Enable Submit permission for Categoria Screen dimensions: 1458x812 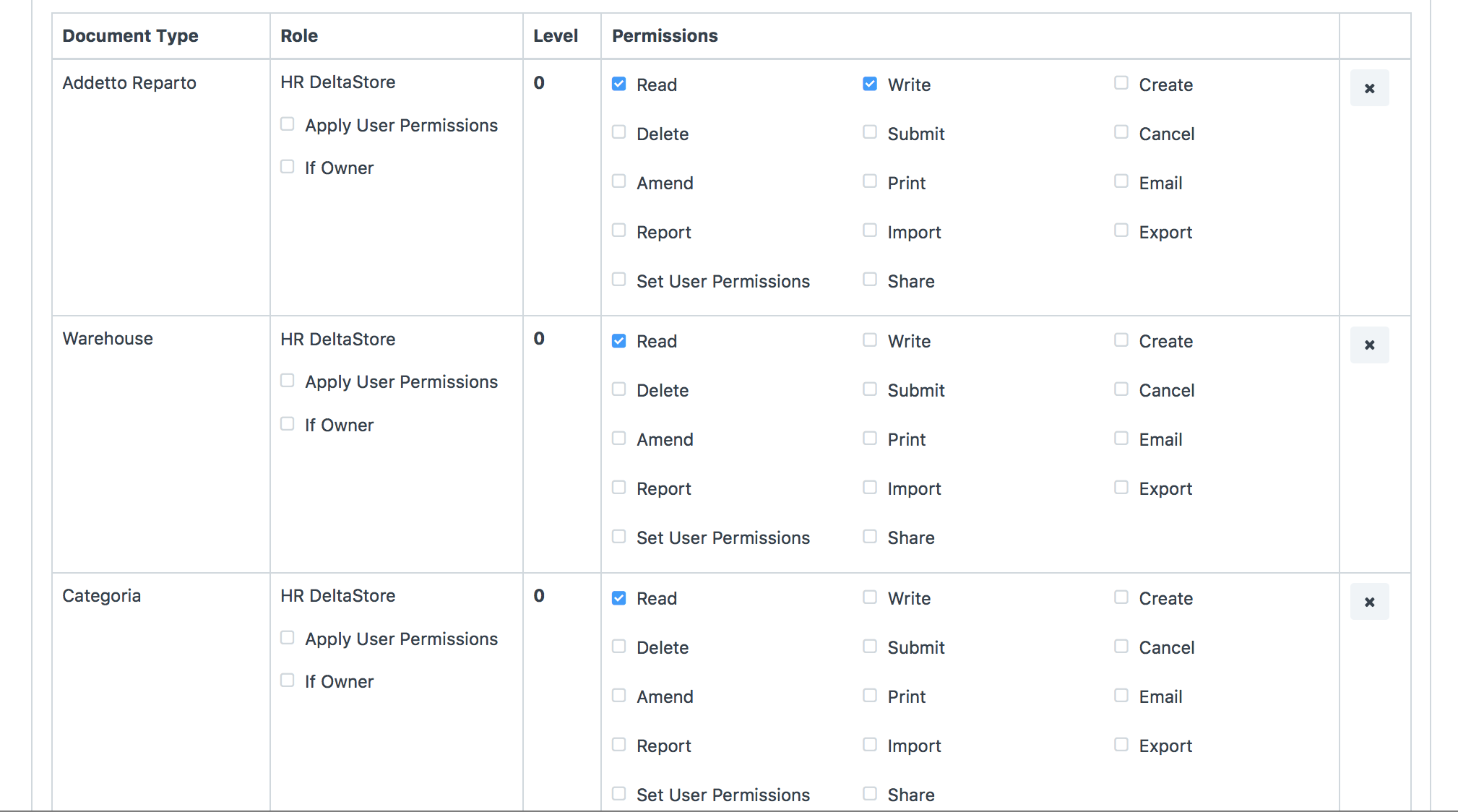870,647
